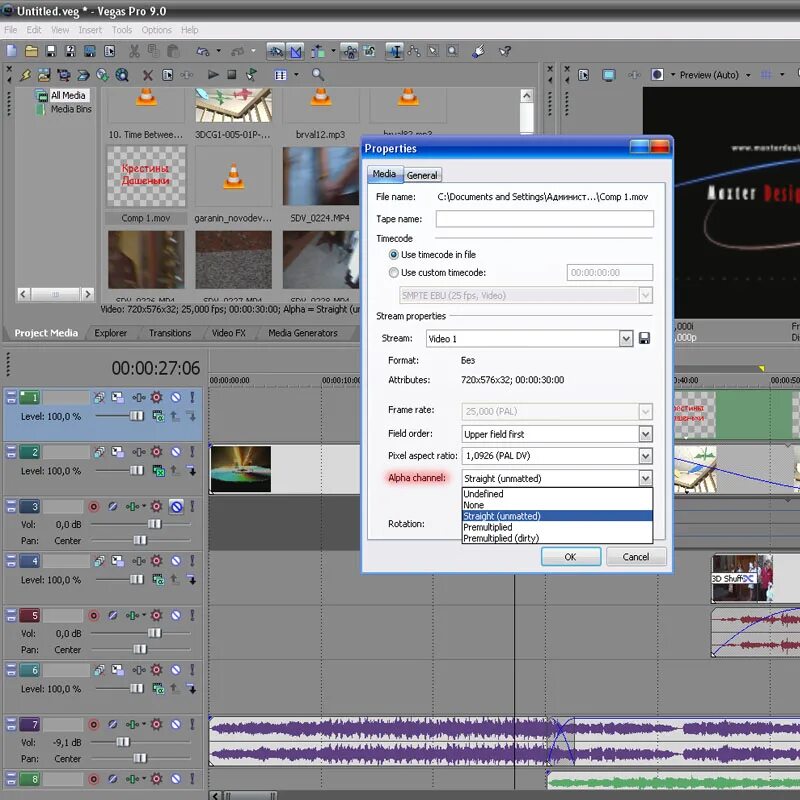Open the Tools menu
Screen dimensions: 800x800
pos(122,30)
